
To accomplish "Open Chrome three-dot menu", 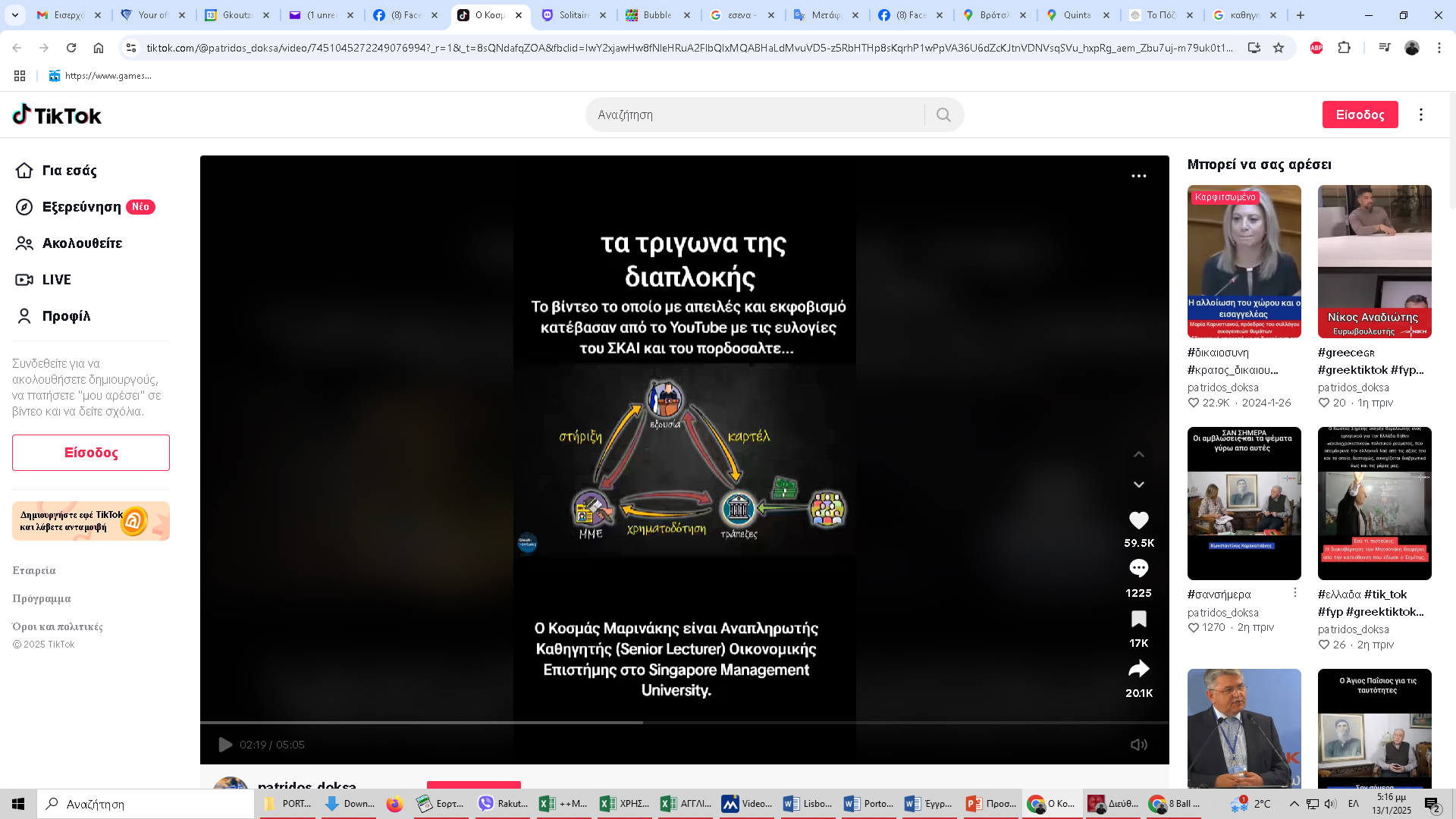I will pyautogui.click(x=1439, y=48).
